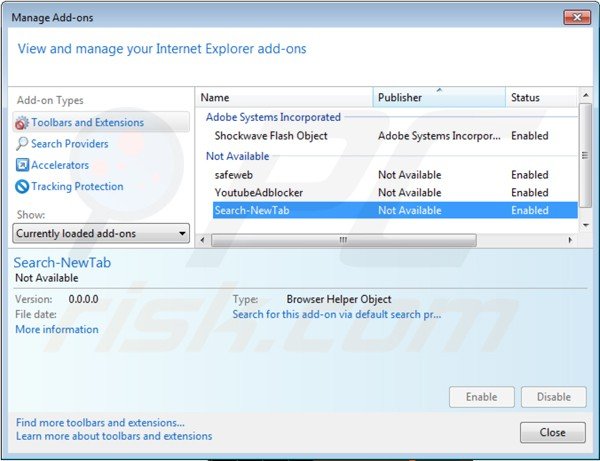Open the Accelerators add-on type
The height and width of the screenshot is (461, 600).
click(60, 165)
